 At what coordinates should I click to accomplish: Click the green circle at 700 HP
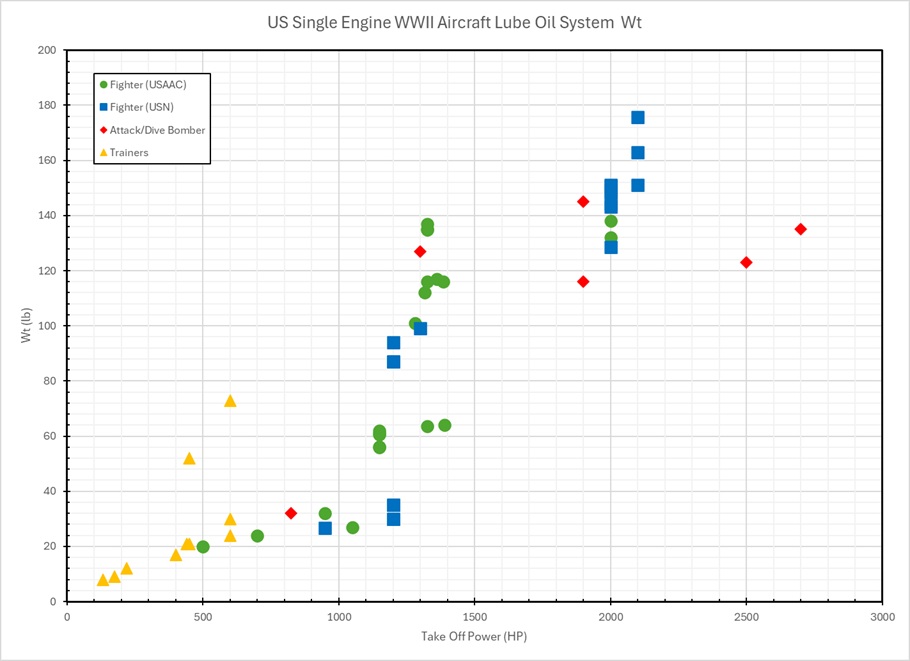[x=257, y=536]
